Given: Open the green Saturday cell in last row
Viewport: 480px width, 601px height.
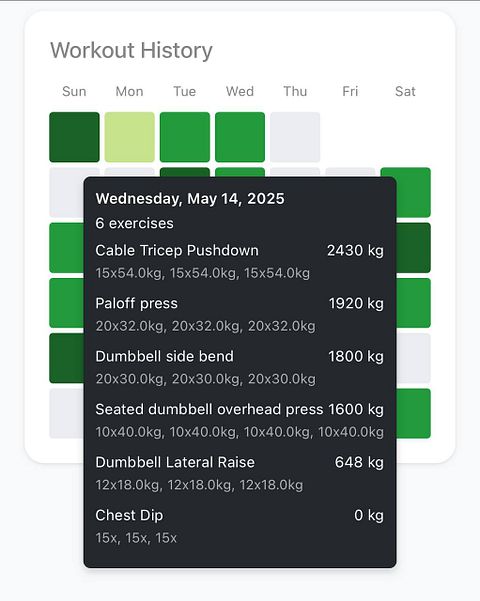Looking at the screenshot, I should 414,413.
